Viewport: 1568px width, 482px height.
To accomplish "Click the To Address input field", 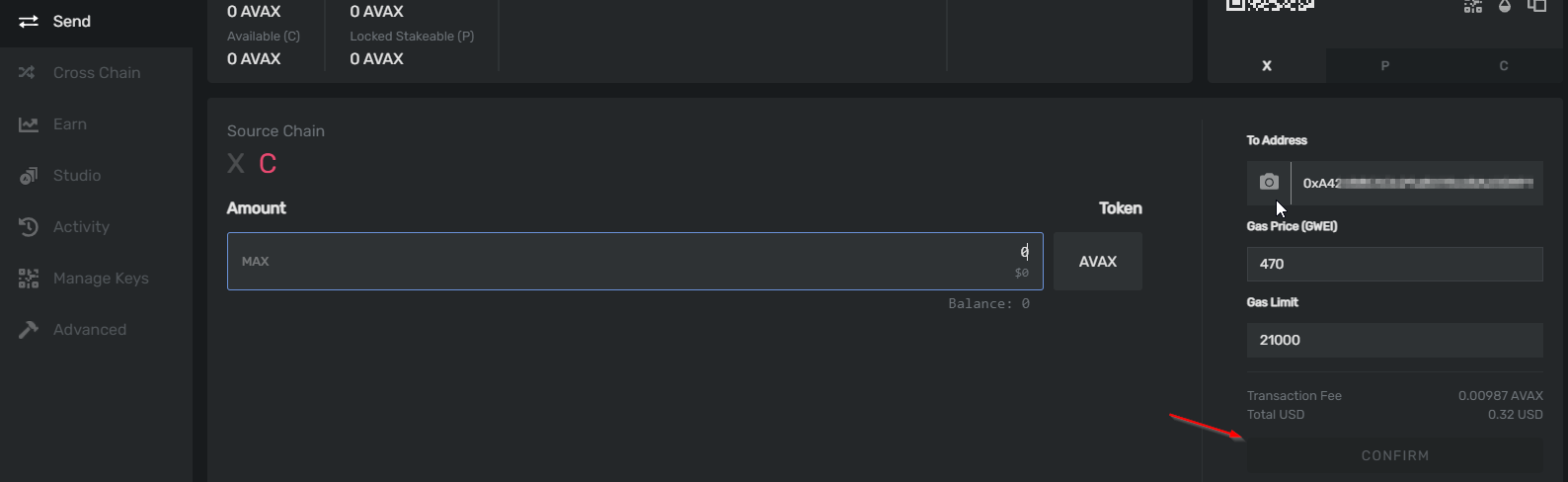I will coord(1416,184).
